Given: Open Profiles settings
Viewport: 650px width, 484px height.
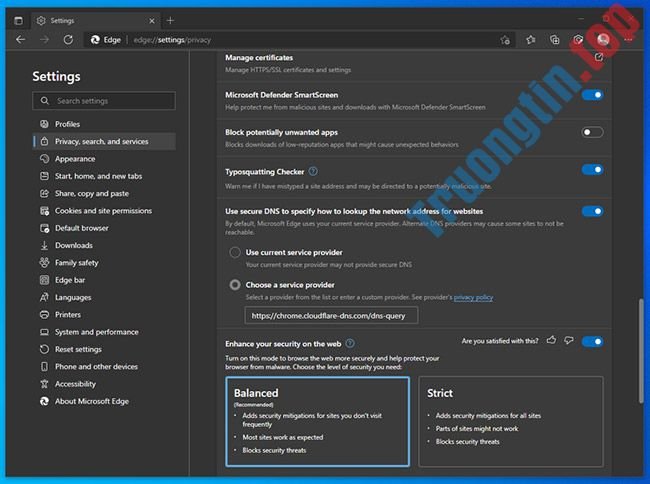Looking at the screenshot, I should click(104, 124).
